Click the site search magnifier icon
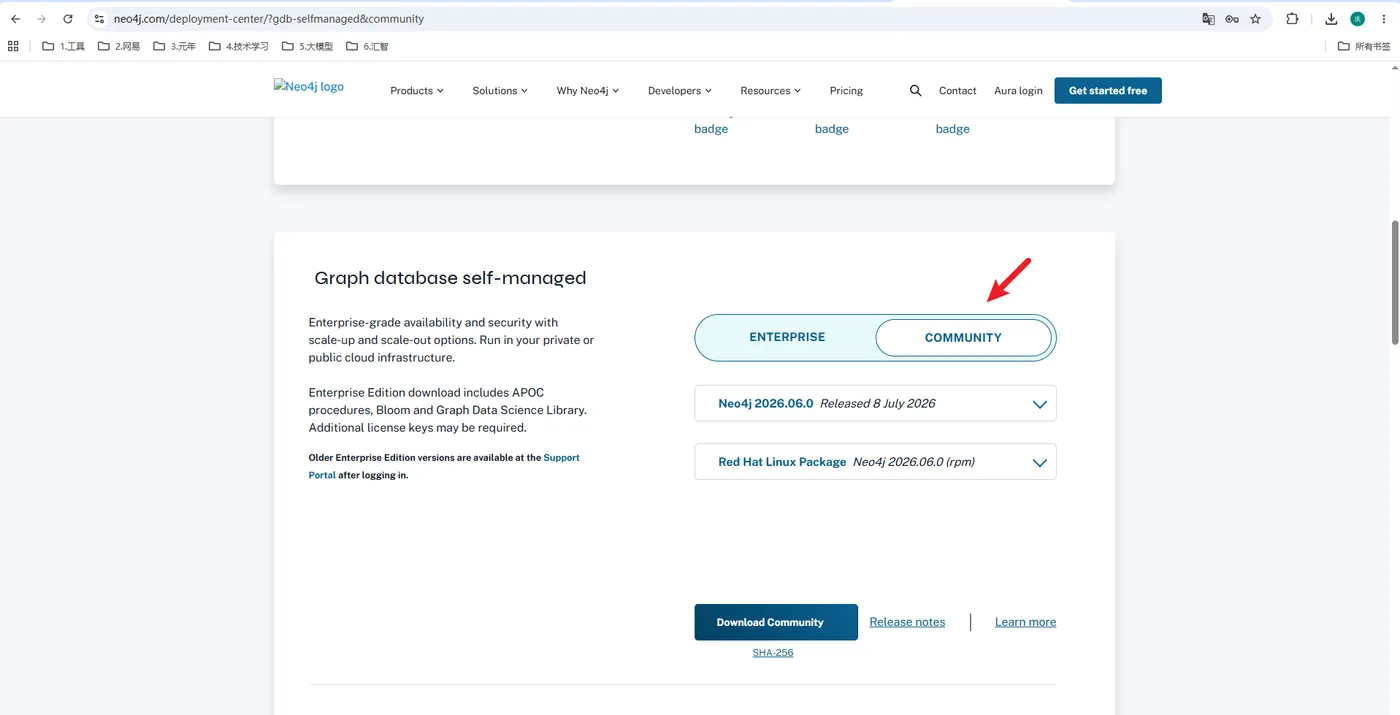The height and width of the screenshot is (715, 1400). [915, 90]
